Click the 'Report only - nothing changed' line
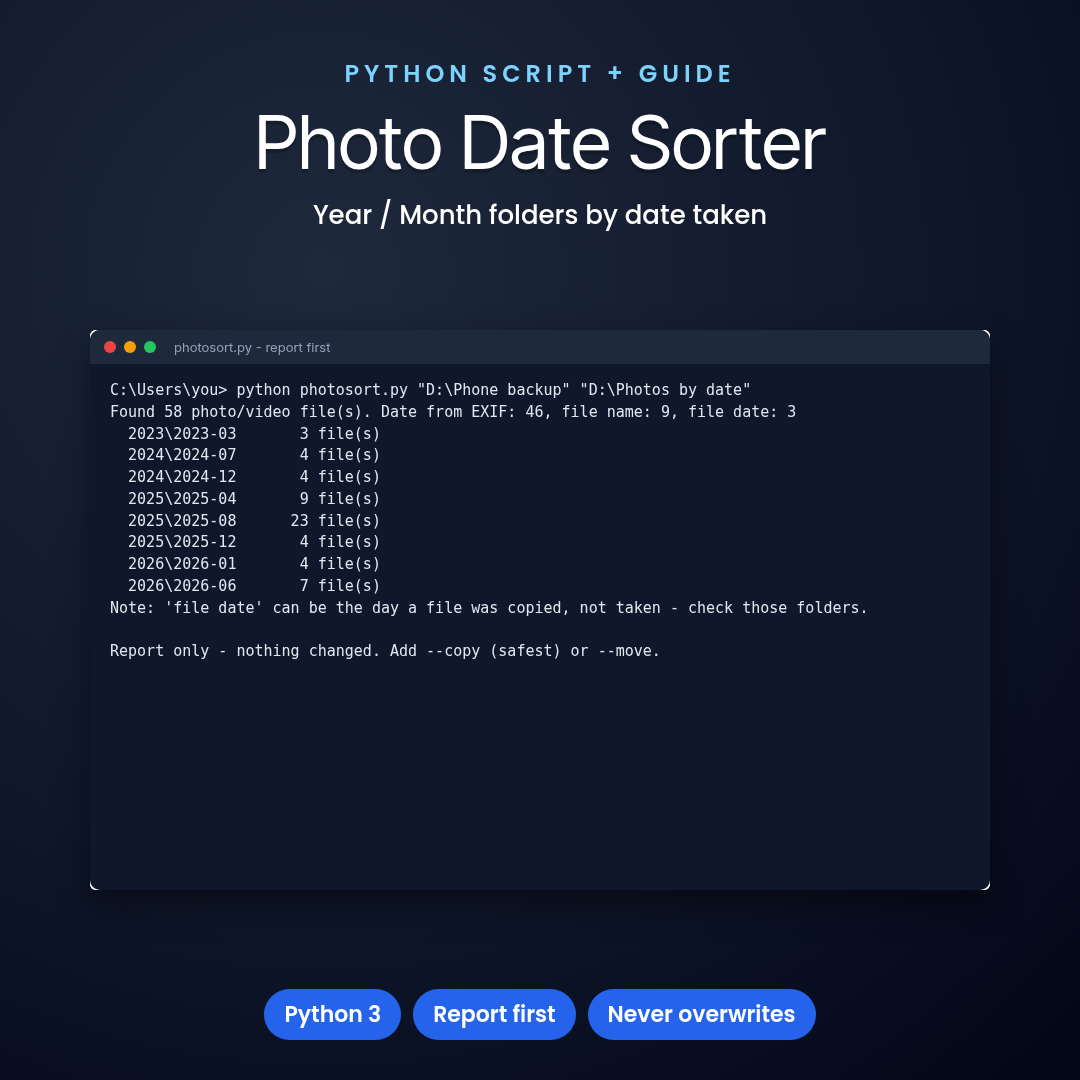This screenshot has width=1080, height=1080. (385, 652)
